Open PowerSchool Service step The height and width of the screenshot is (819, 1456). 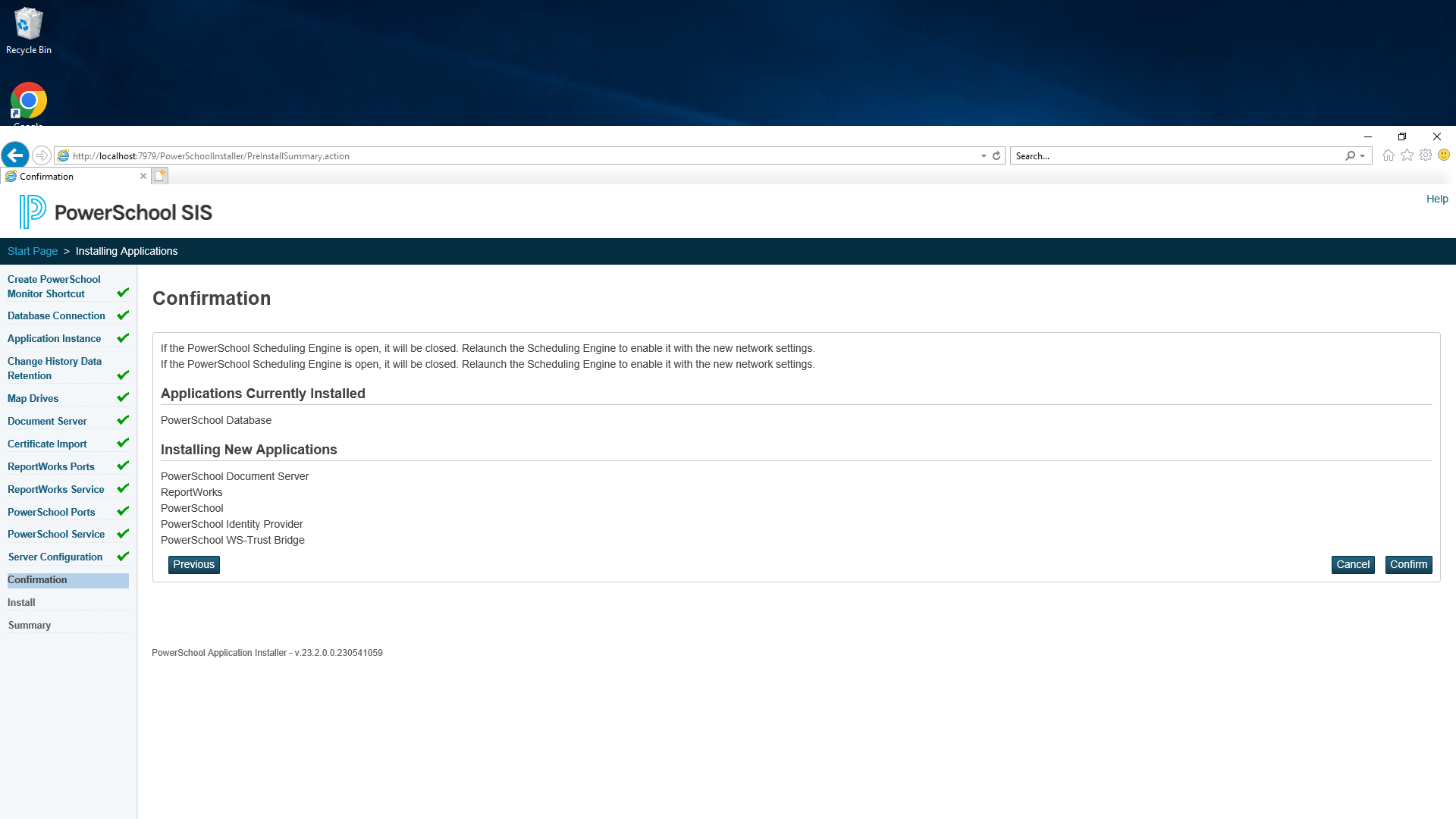56,535
